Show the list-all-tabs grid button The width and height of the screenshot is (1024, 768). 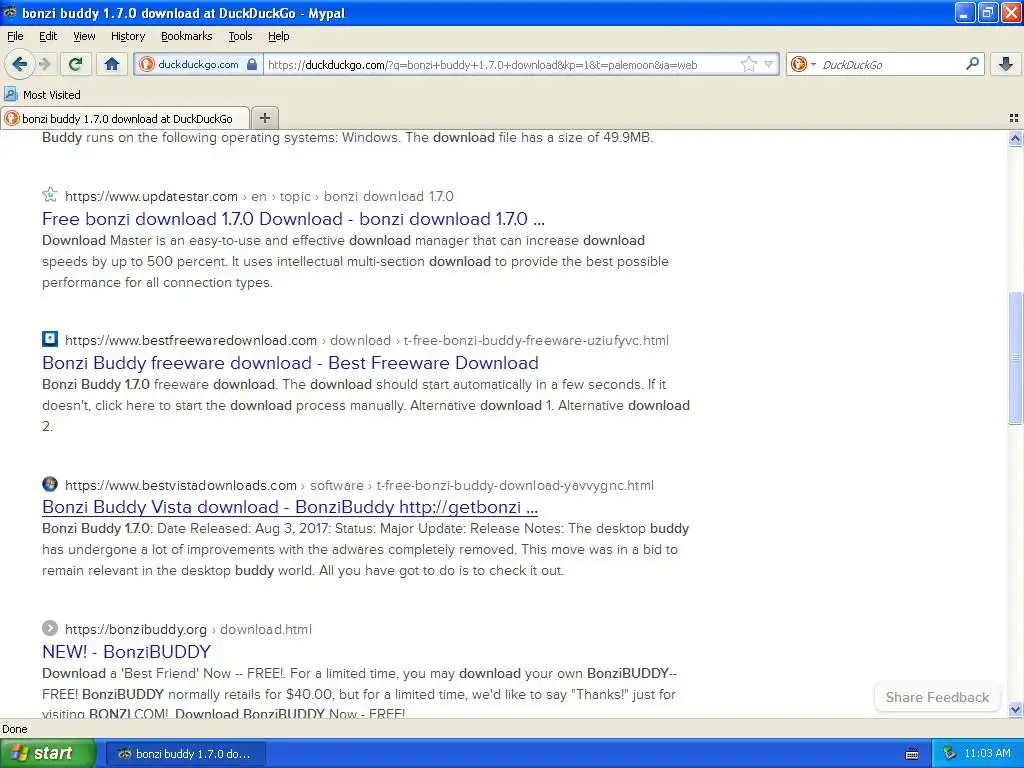[1014, 118]
